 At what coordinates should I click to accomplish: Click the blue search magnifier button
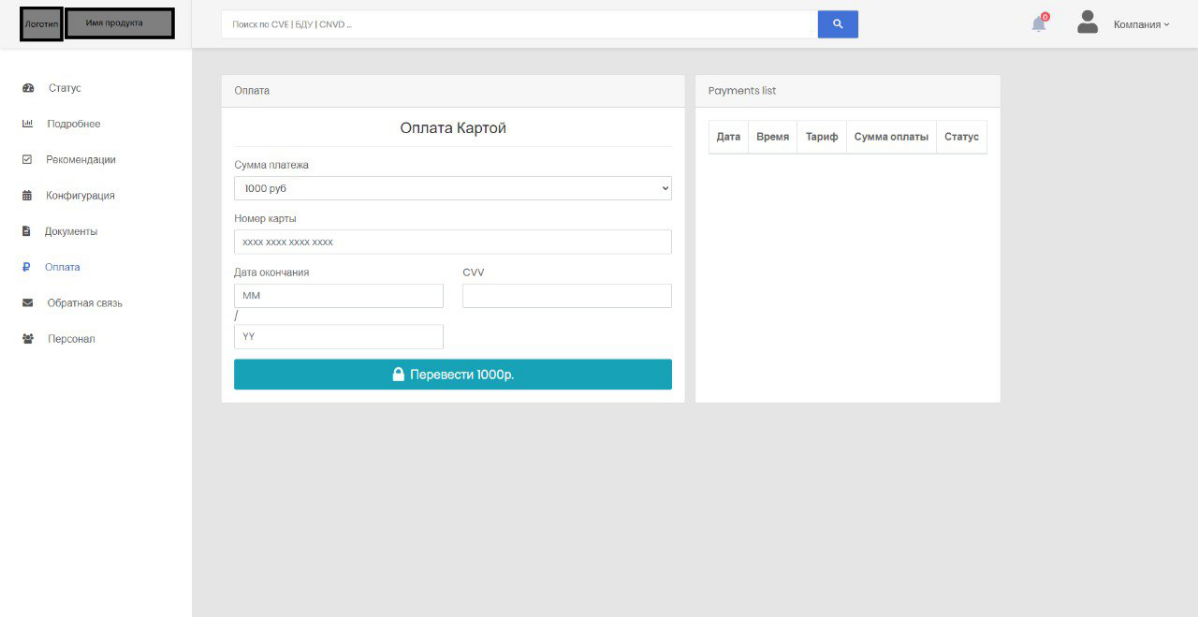coord(837,24)
